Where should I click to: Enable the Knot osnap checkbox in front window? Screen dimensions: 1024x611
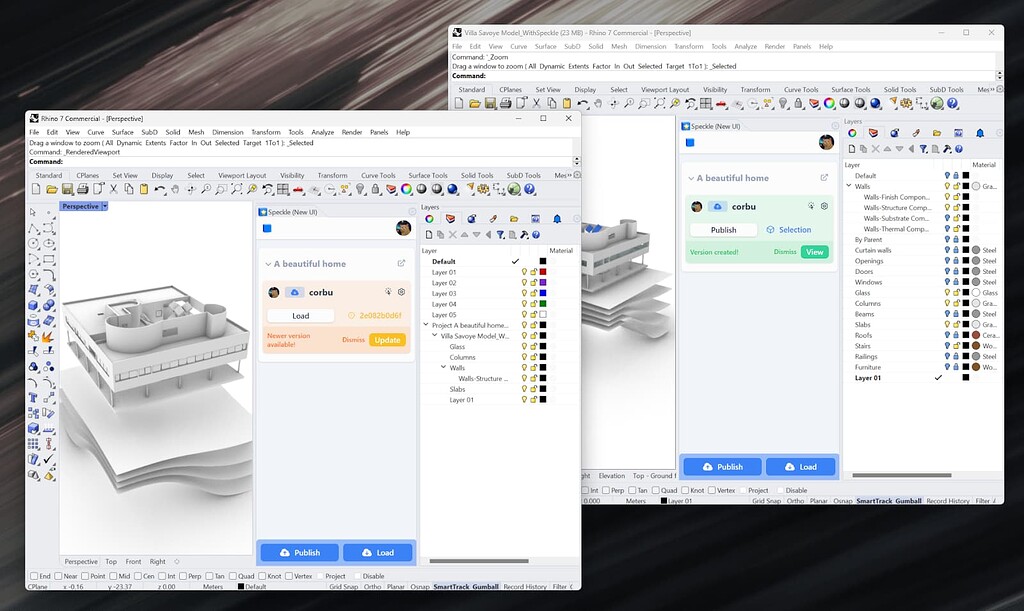(x=262, y=576)
